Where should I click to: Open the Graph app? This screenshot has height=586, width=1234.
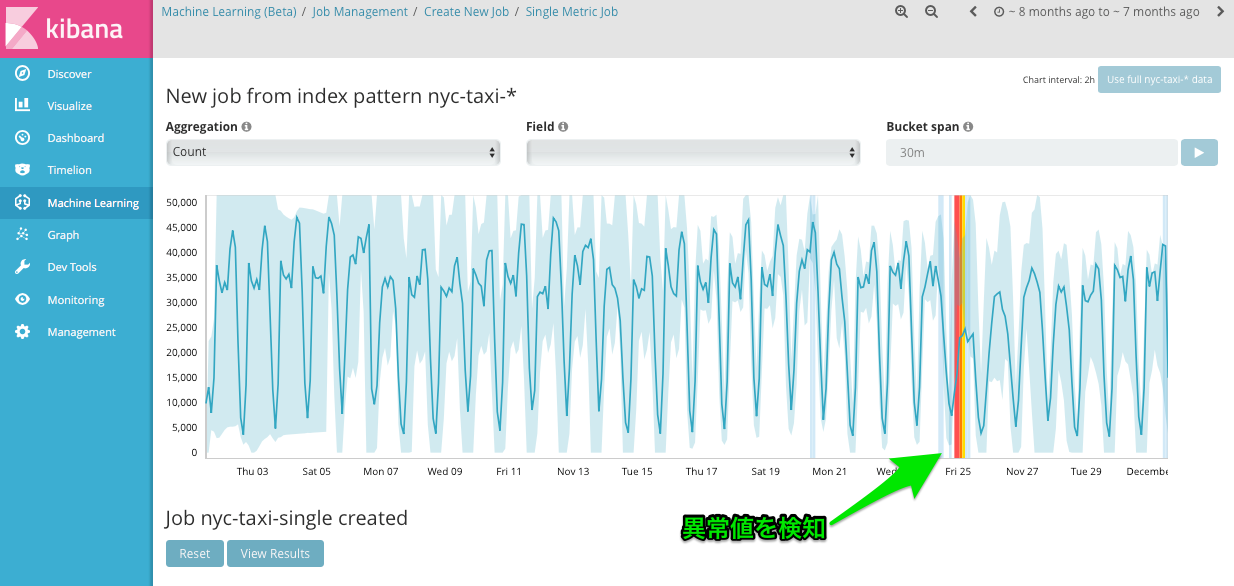coord(62,234)
